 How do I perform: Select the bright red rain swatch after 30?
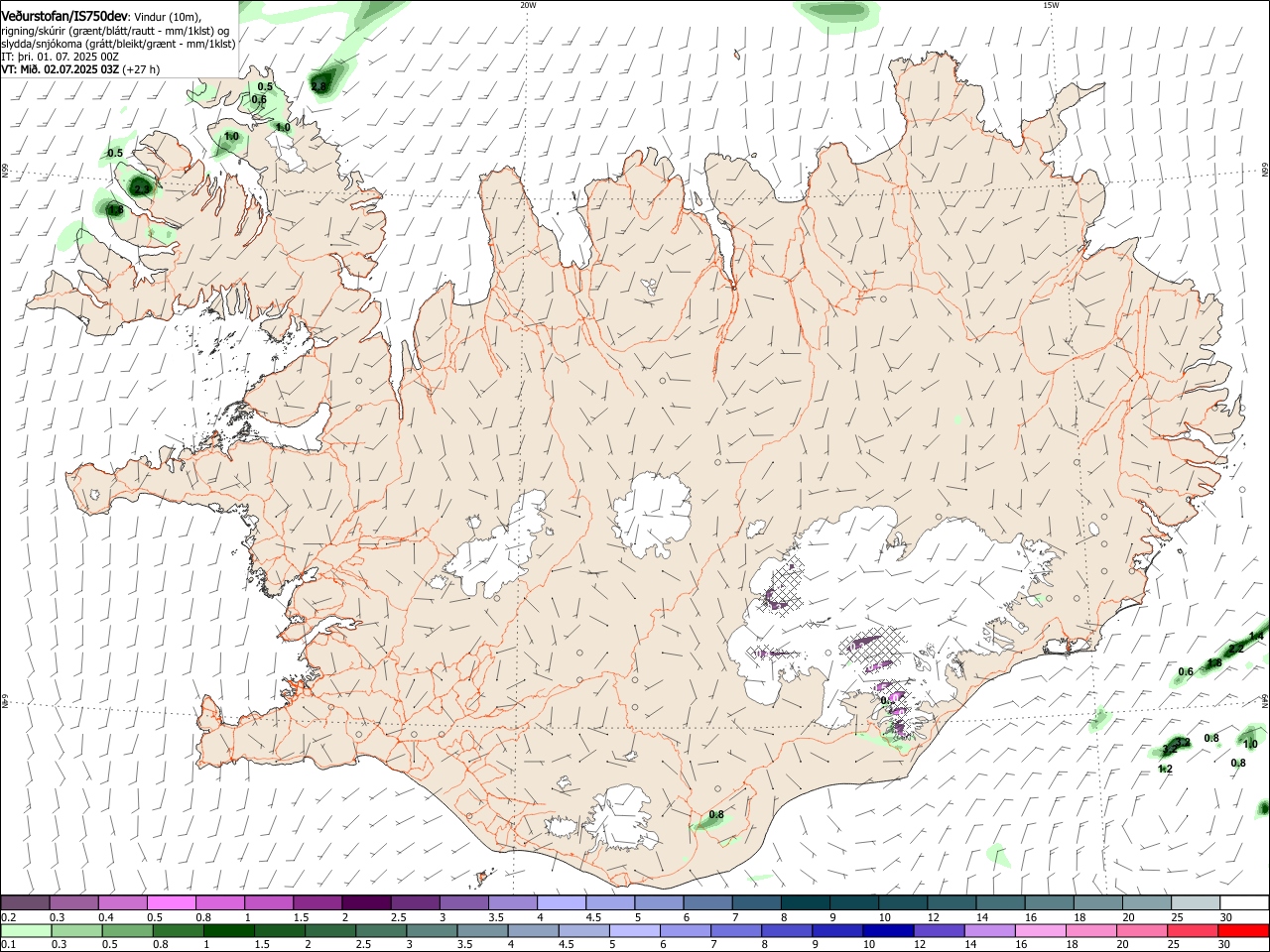point(1243,931)
